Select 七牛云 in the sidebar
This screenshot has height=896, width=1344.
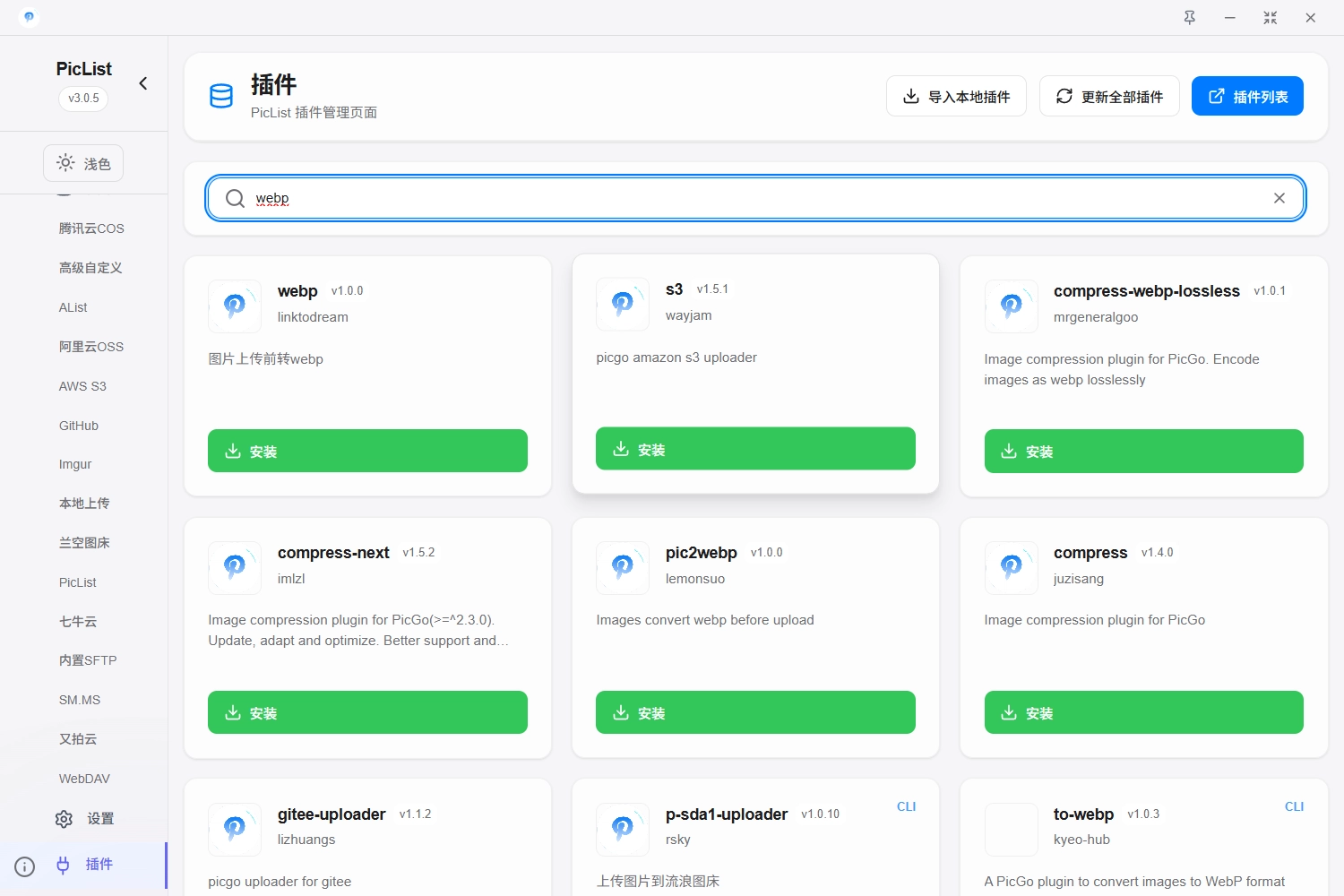pyautogui.click(x=78, y=622)
